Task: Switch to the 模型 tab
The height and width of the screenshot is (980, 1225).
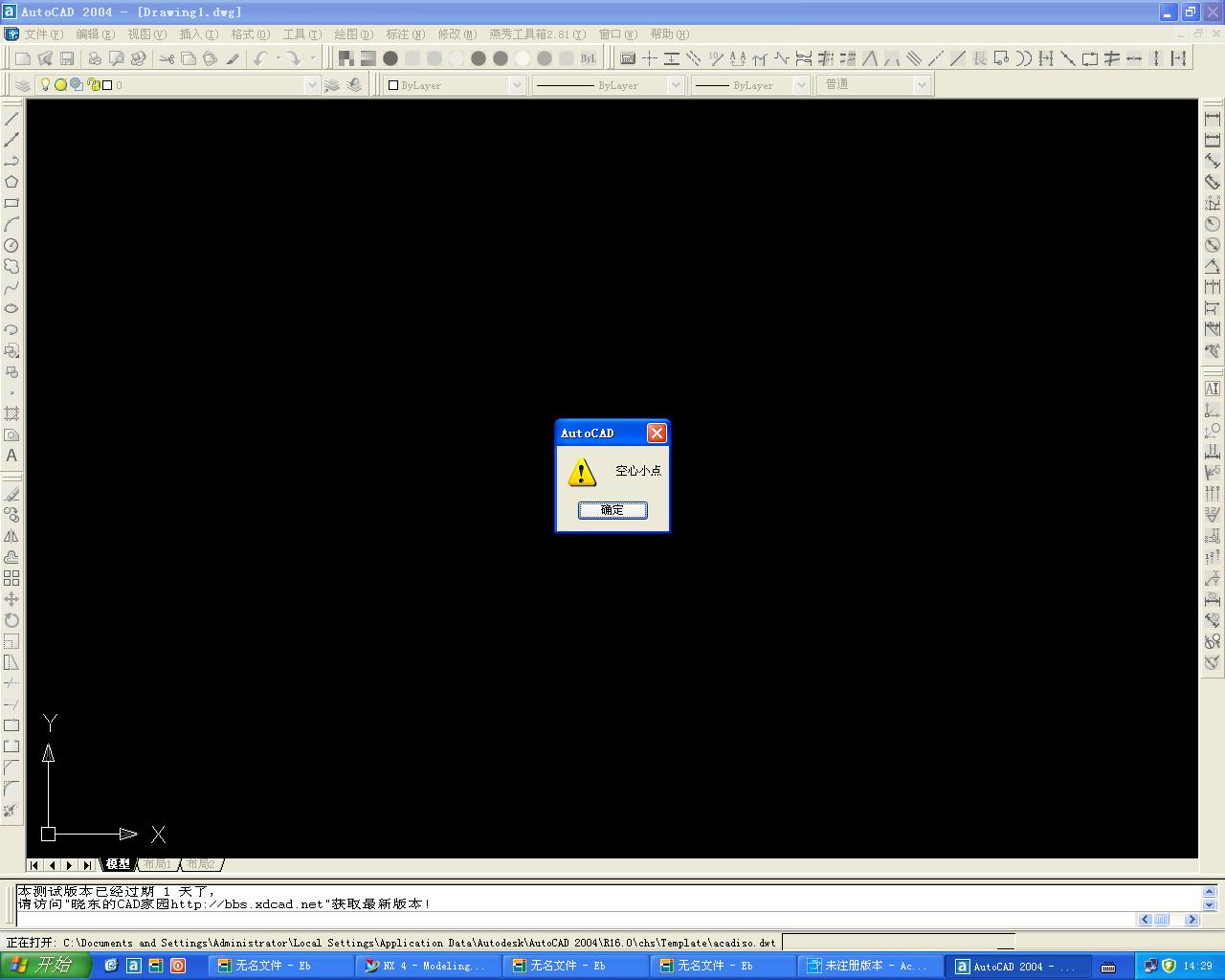Action: click(x=118, y=864)
